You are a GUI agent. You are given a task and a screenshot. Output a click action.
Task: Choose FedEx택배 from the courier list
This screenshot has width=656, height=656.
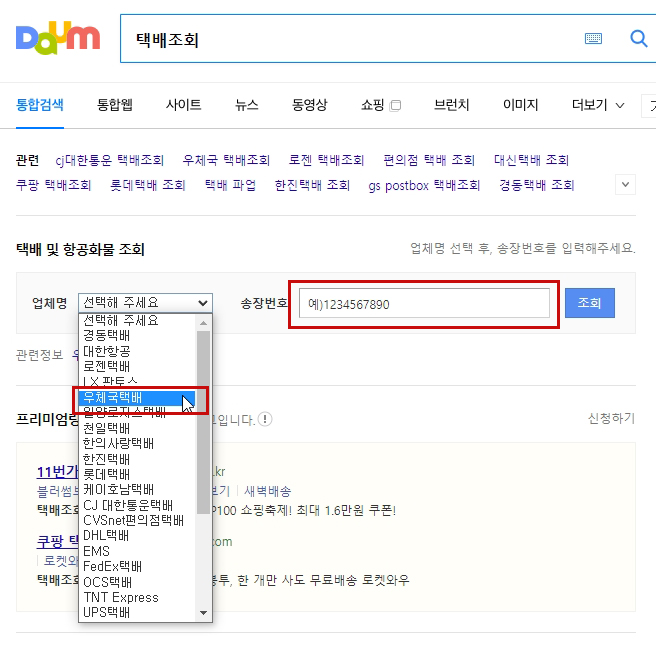point(137,566)
